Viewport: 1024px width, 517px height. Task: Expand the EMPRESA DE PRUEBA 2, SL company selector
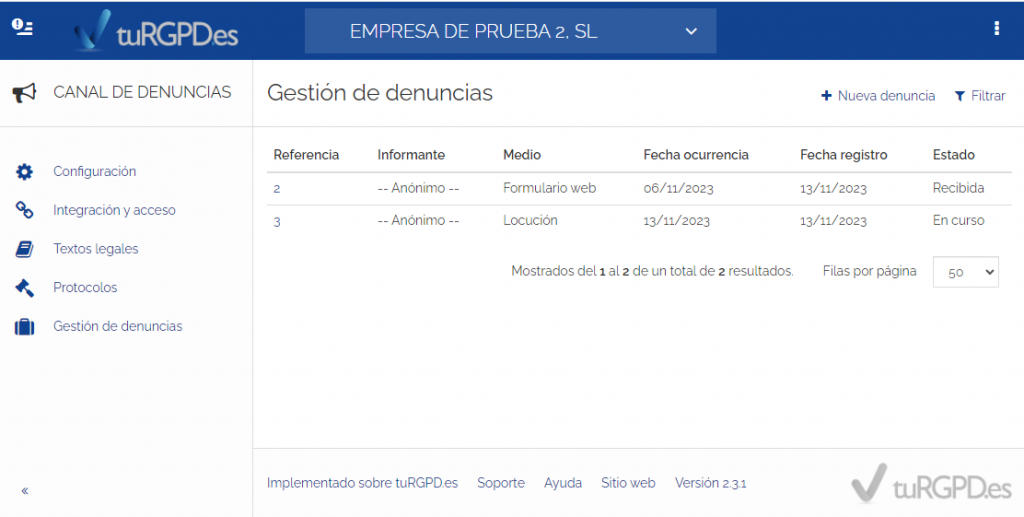[510, 31]
